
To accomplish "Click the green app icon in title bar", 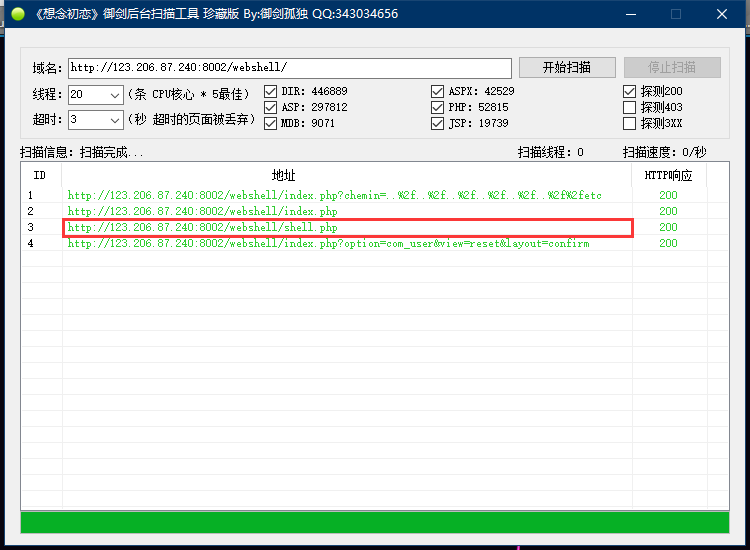I will tap(18, 14).
